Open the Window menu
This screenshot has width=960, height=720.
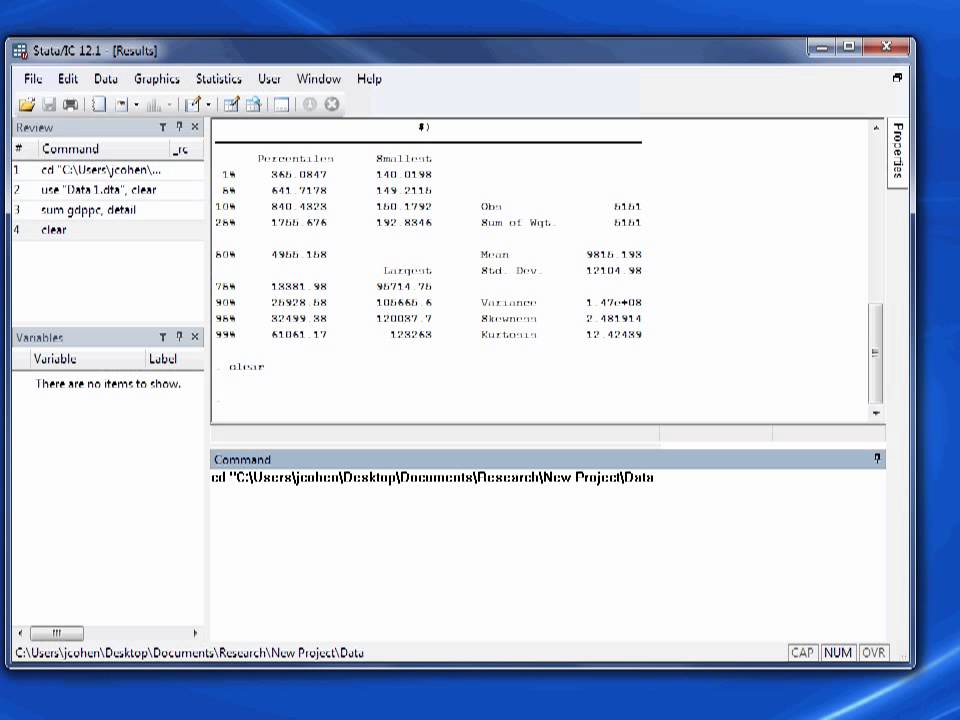point(318,79)
